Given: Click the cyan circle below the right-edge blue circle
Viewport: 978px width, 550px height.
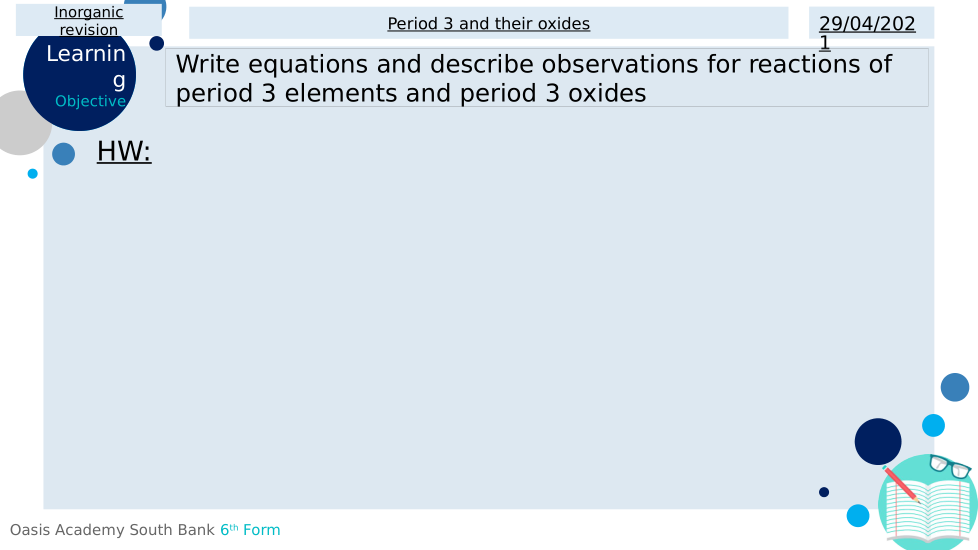Looking at the screenshot, I should 933,425.
